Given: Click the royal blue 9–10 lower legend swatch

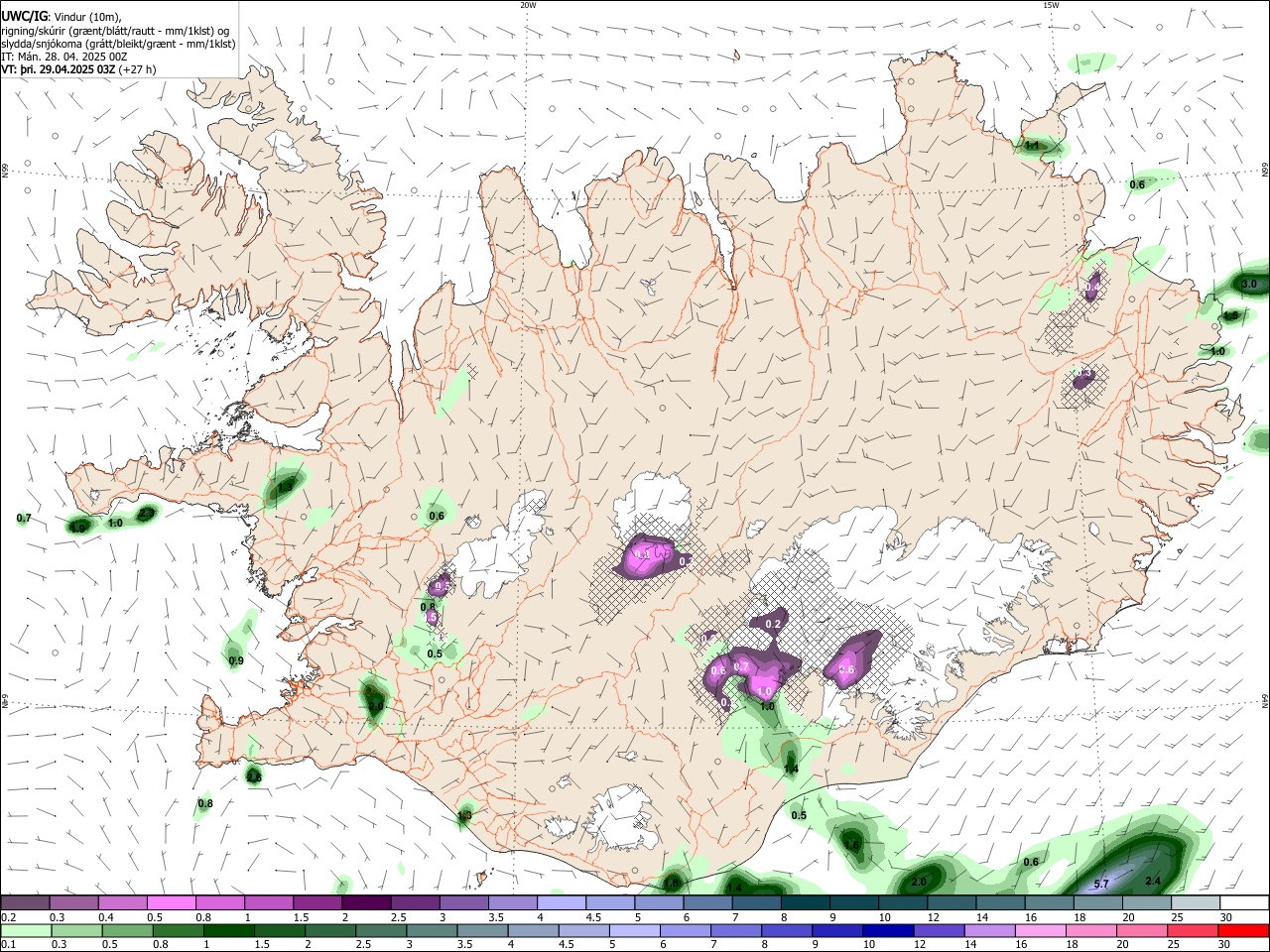Looking at the screenshot, I should pyautogui.click(x=837, y=930).
